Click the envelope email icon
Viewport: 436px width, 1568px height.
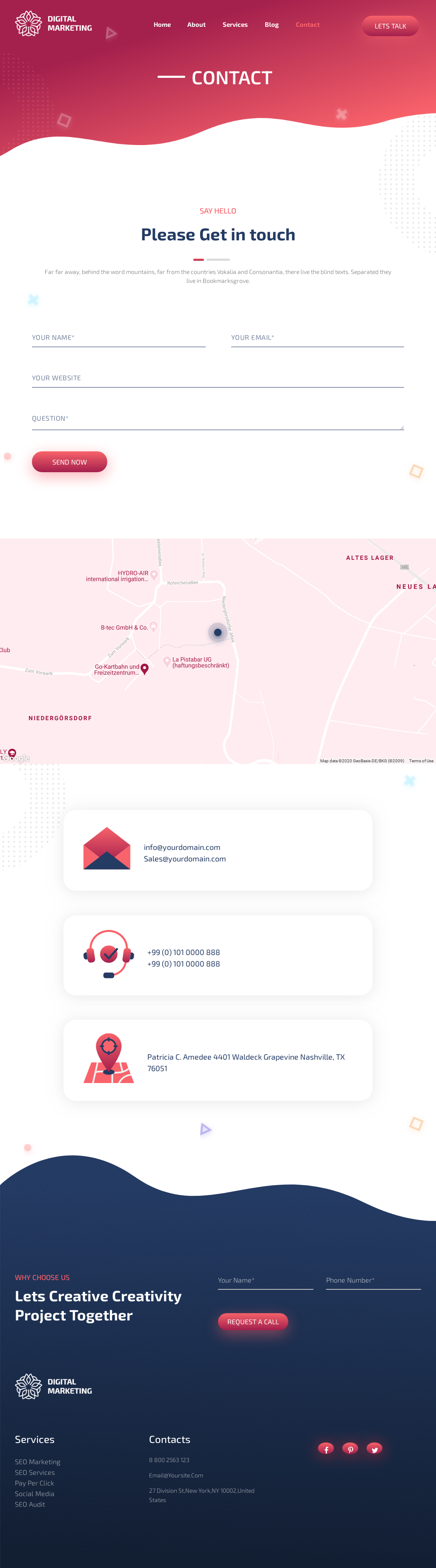pos(106,849)
